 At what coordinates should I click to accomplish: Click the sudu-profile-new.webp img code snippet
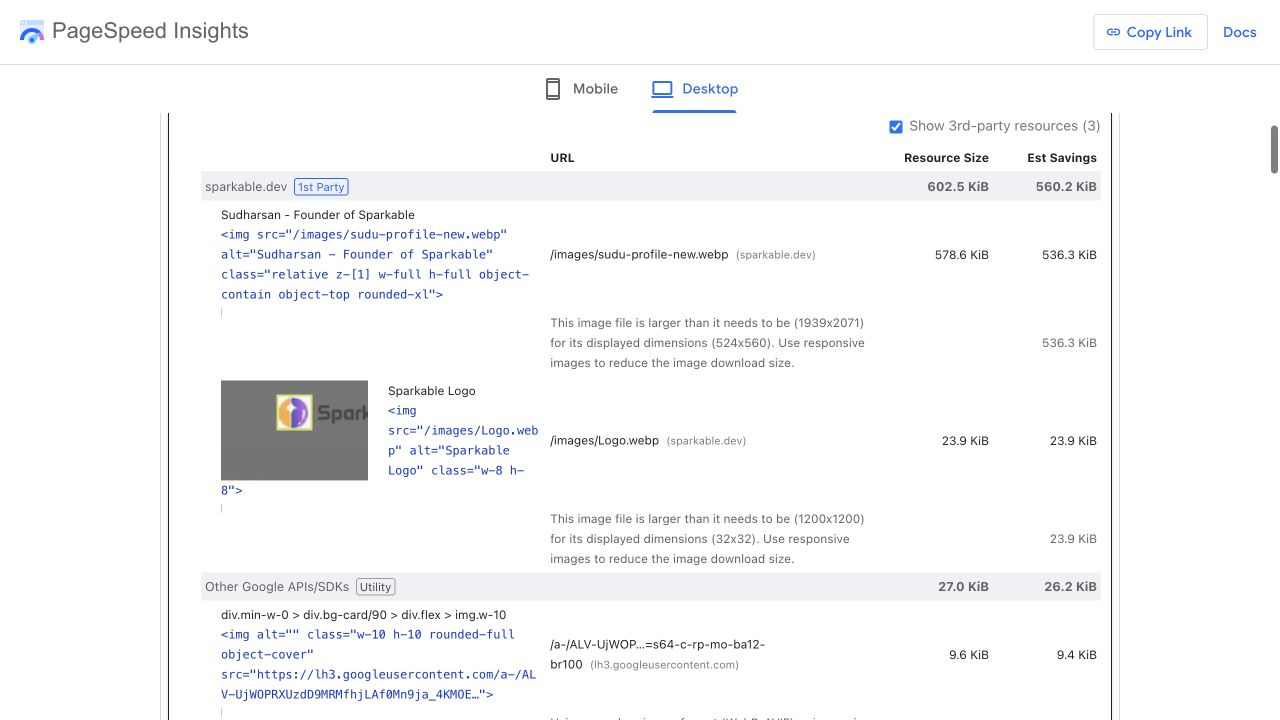pos(375,265)
